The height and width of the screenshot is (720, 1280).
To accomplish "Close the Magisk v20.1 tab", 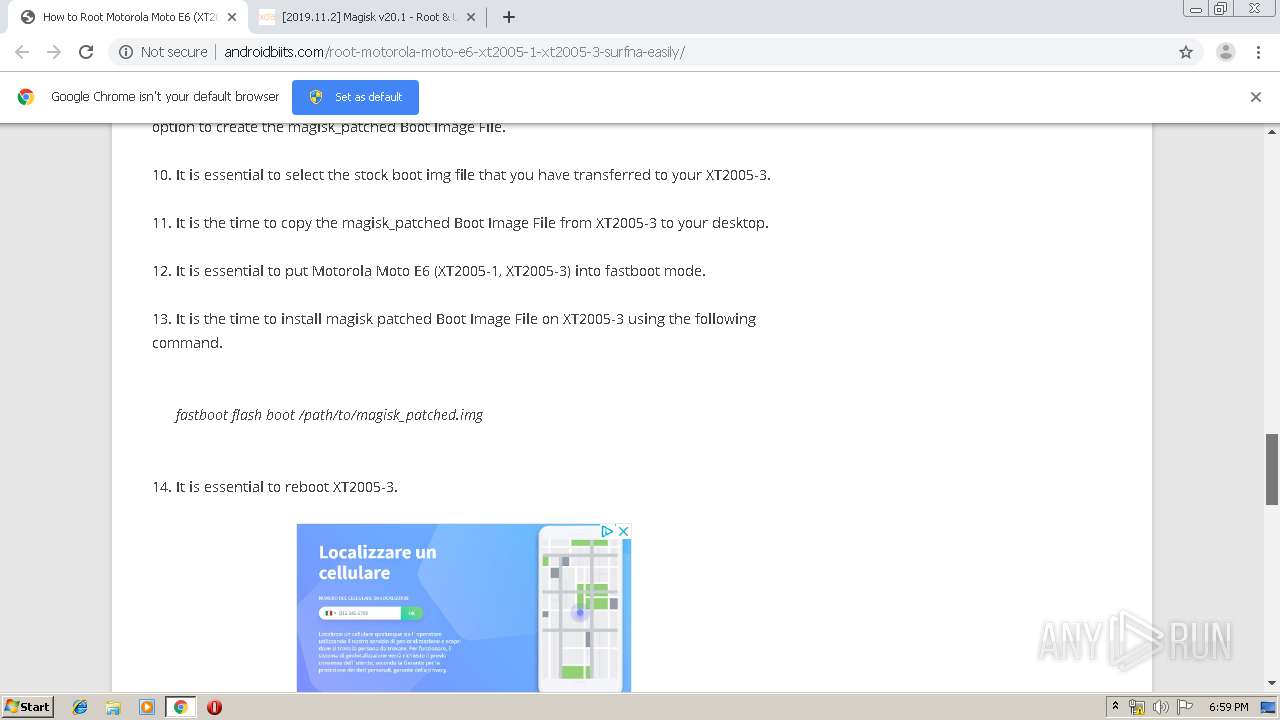I will [x=470, y=17].
